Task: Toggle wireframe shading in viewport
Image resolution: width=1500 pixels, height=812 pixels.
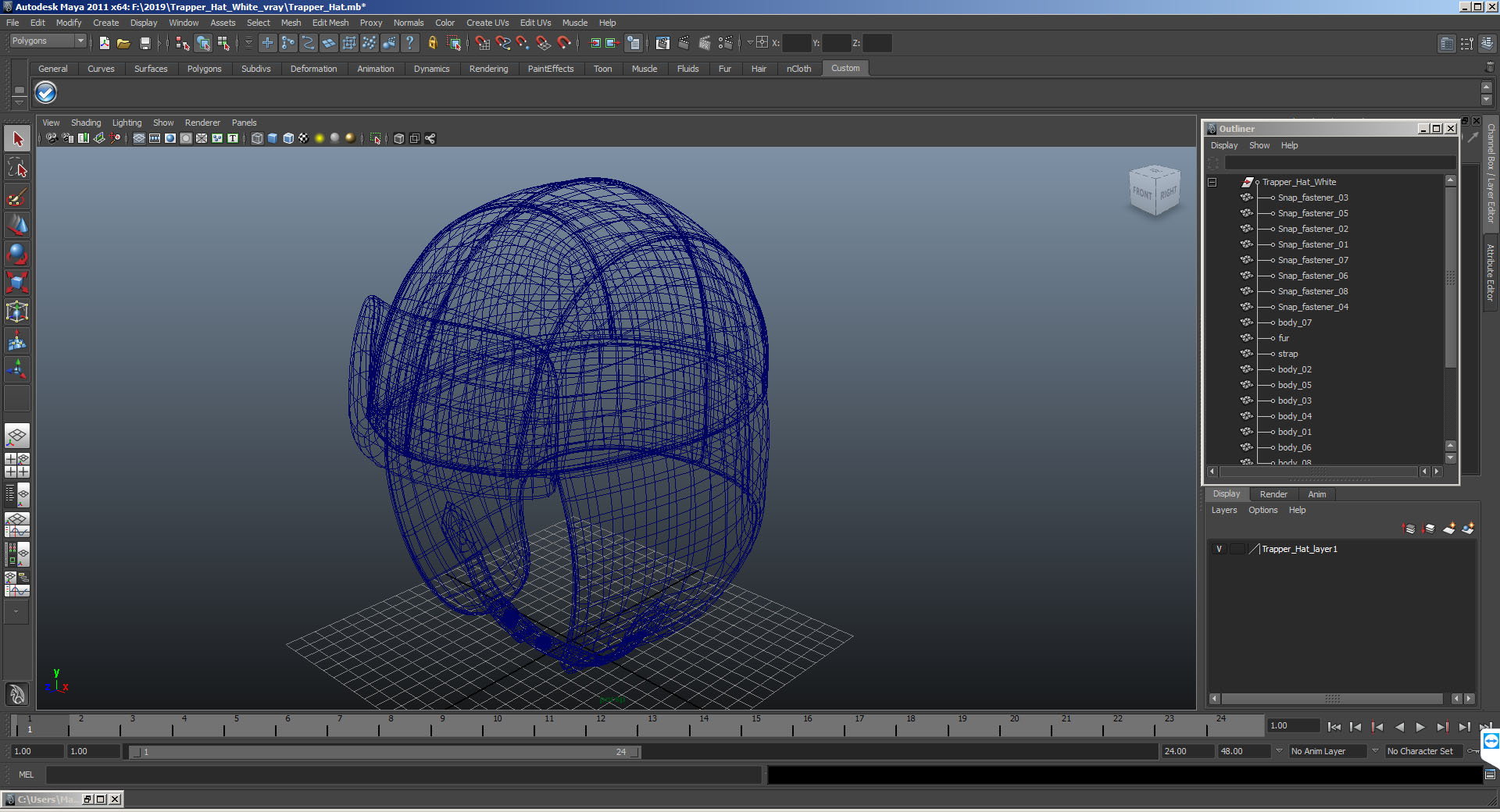Action: pos(257,138)
